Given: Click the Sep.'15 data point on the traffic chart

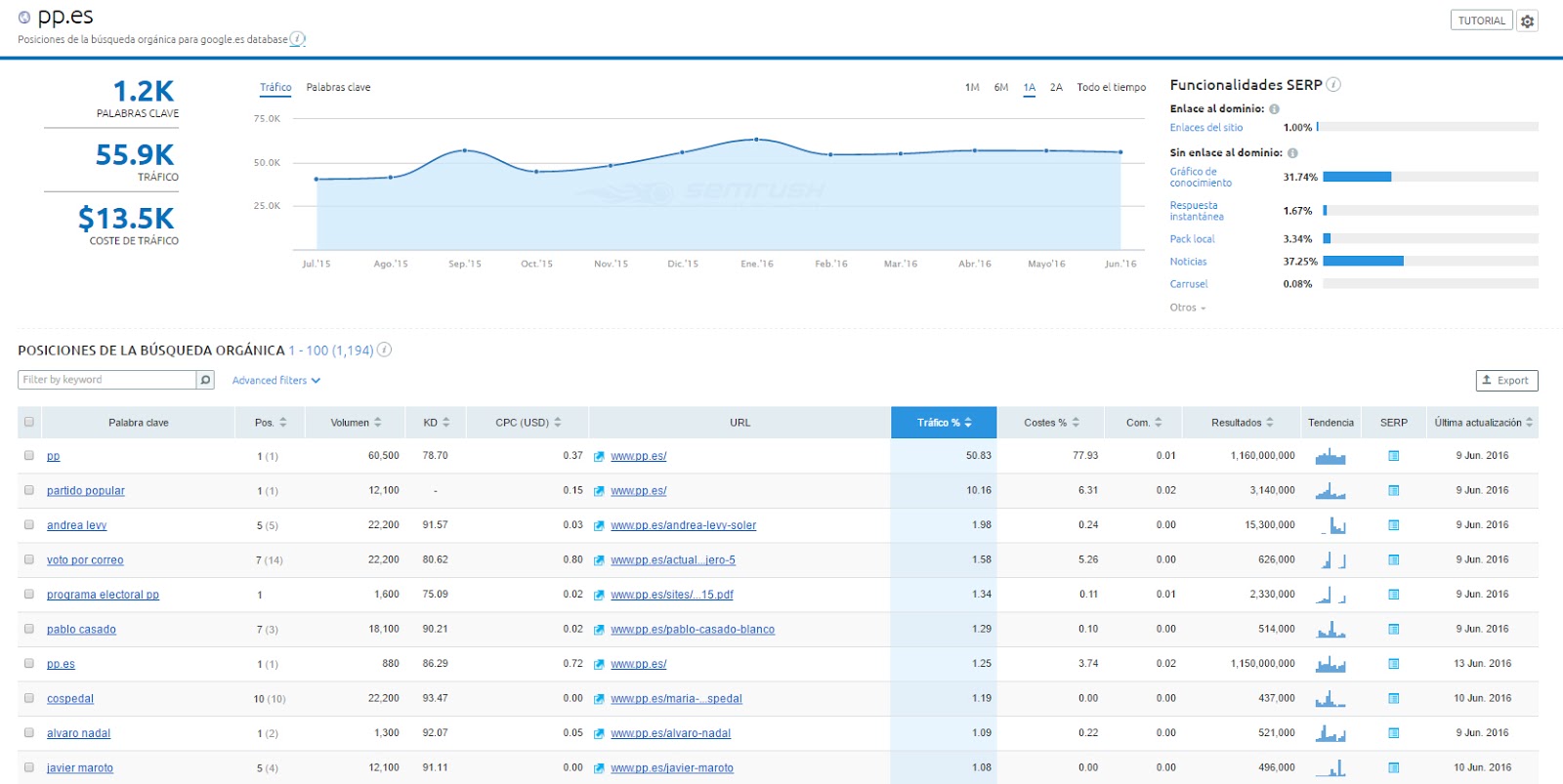Looking at the screenshot, I should click(465, 150).
